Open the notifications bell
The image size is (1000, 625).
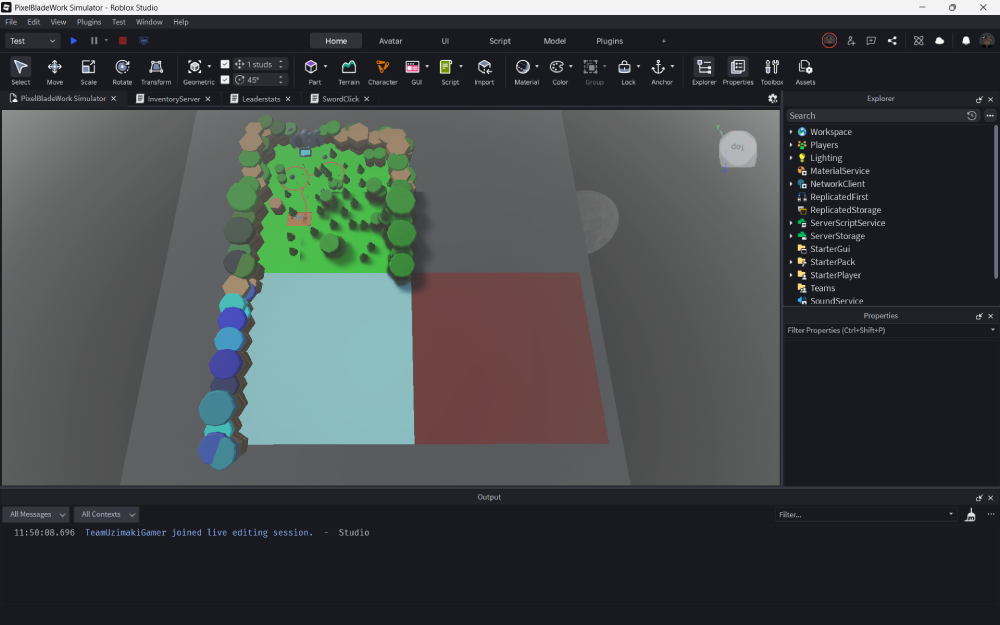(966, 41)
